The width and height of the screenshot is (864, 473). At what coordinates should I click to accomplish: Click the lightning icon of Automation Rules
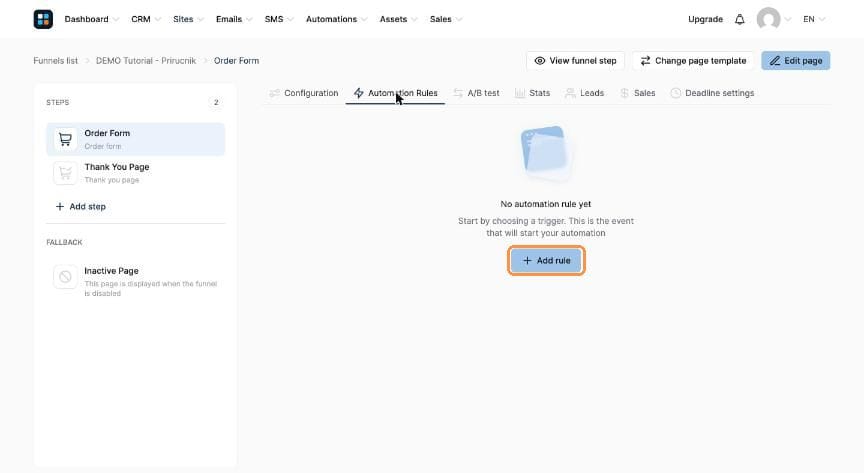click(359, 93)
